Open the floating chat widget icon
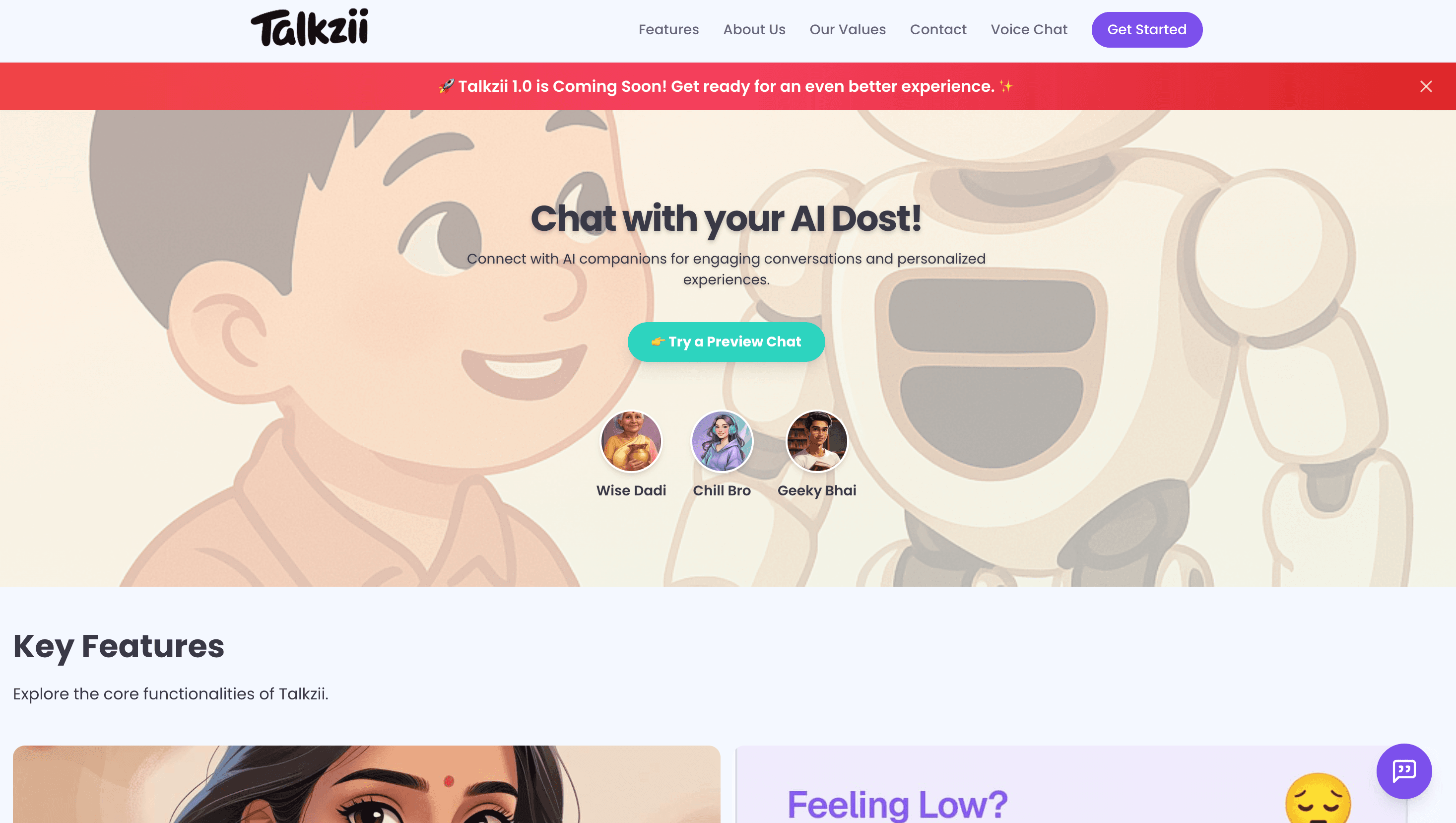 (x=1404, y=771)
